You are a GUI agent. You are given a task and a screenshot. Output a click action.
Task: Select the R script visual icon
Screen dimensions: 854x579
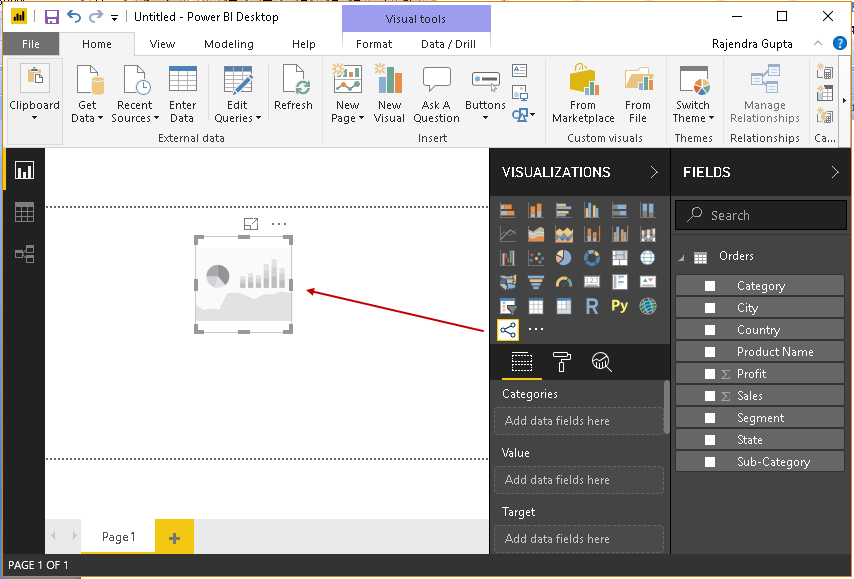pos(592,306)
